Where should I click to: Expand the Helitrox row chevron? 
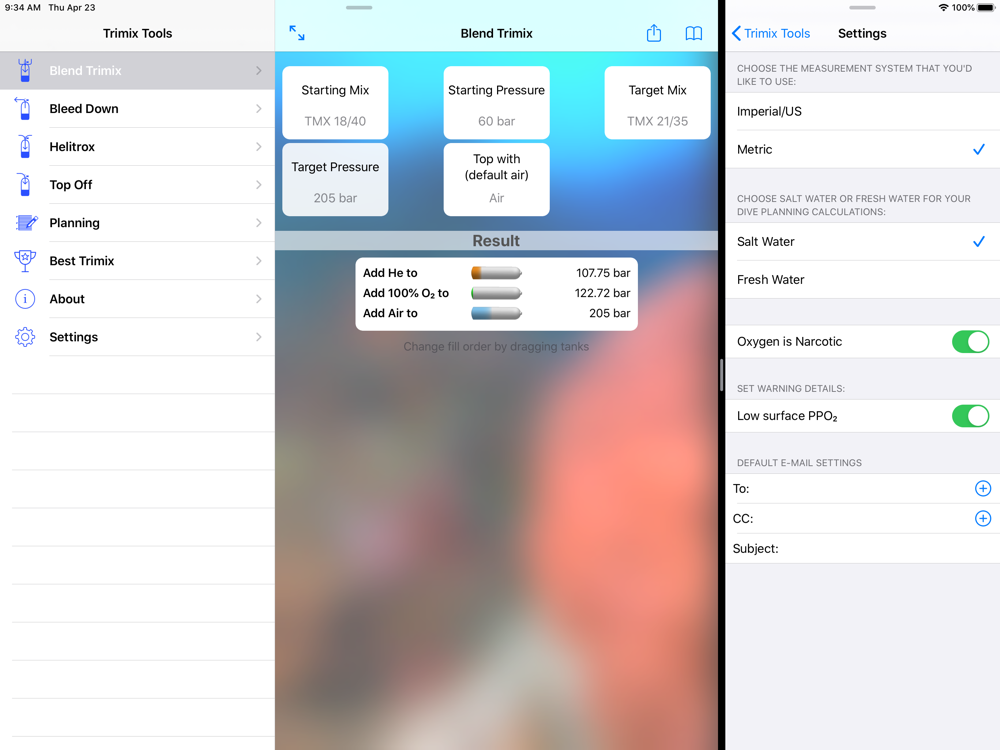(x=258, y=147)
